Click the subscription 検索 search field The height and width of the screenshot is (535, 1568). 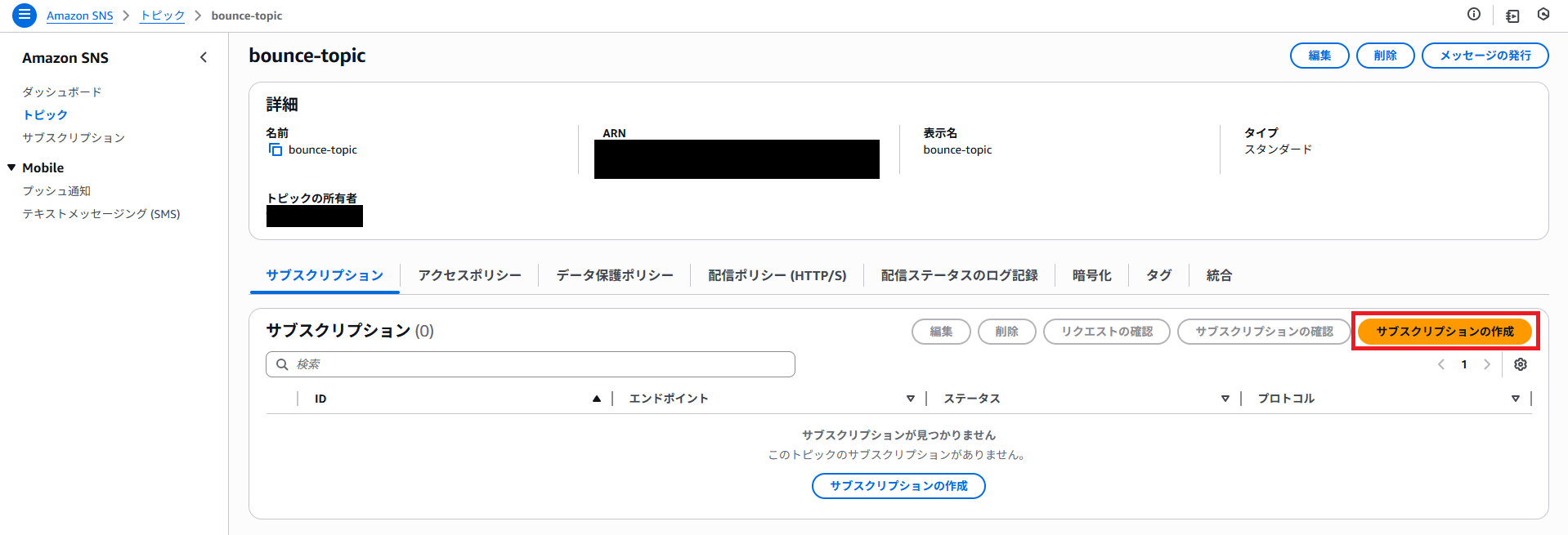(540, 364)
